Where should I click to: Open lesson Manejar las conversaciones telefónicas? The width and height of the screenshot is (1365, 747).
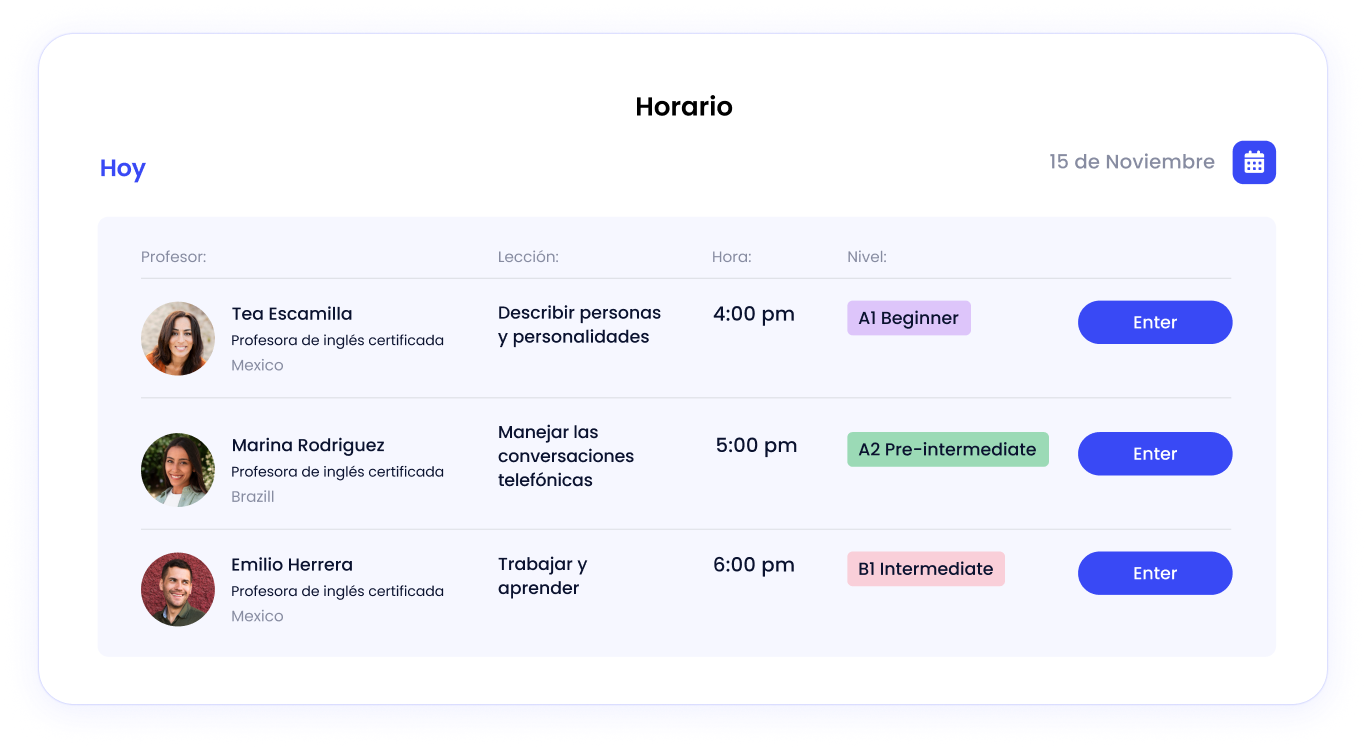[566, 456]
